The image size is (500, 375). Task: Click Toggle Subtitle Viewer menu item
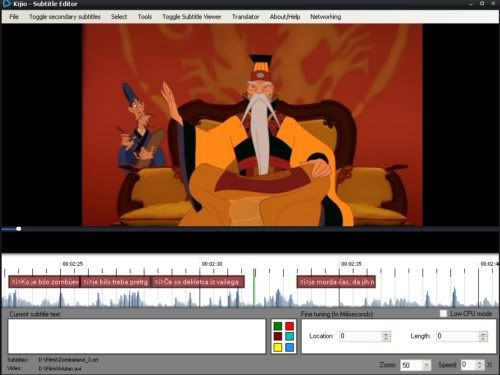point(192,17)
